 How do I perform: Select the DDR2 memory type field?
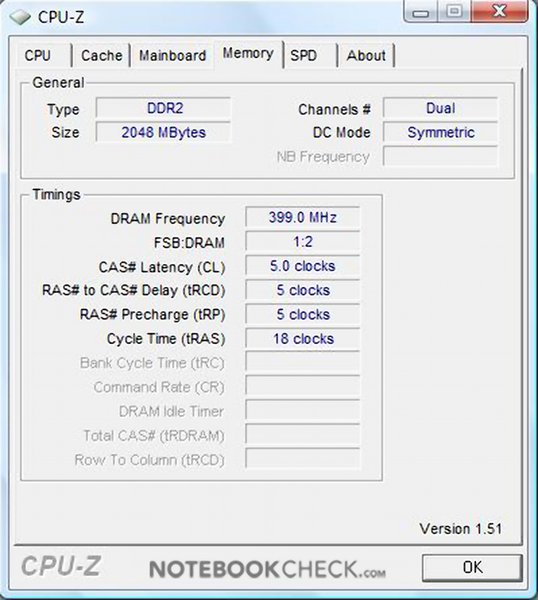click(x=163, y=108)
